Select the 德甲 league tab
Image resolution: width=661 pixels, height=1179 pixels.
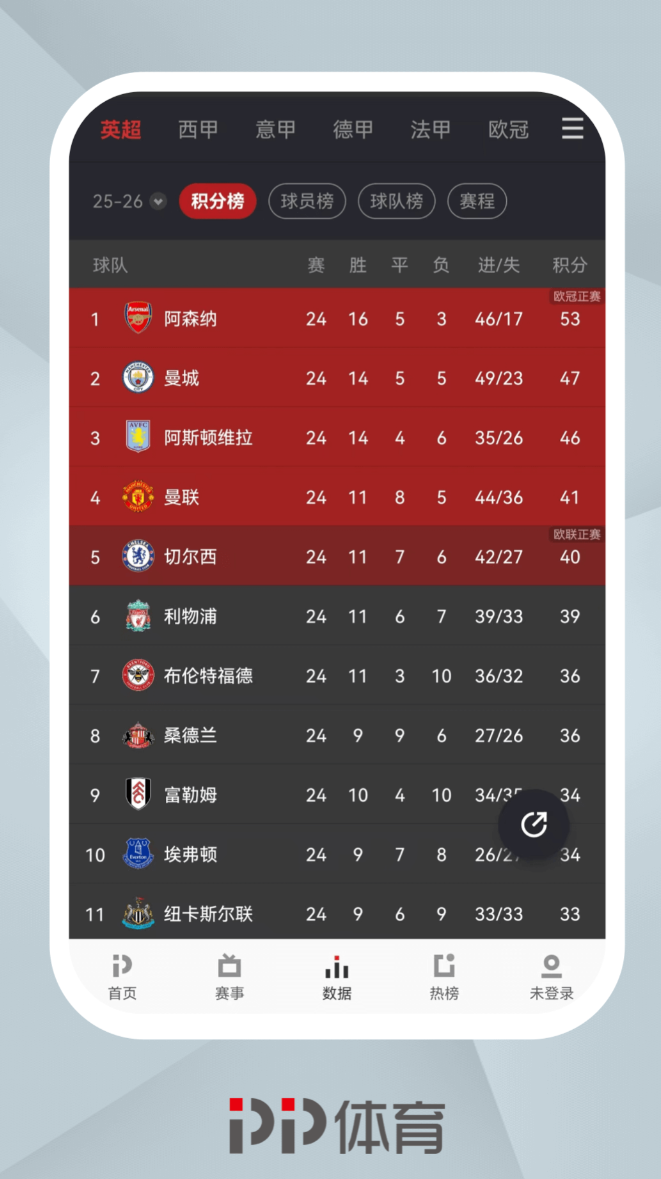[x=353, y=130]
